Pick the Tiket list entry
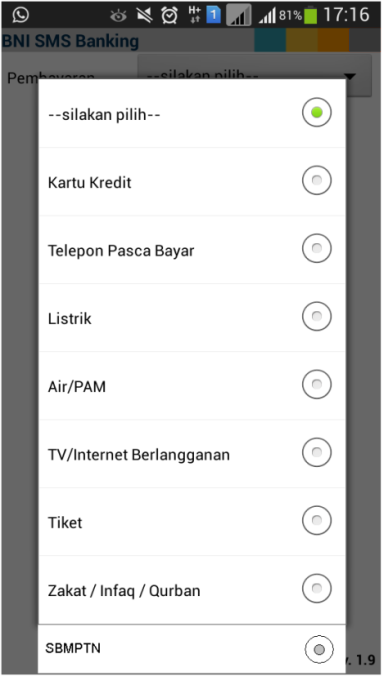The height and width of the screenshot is (676, 383). (x=192, y=522)
